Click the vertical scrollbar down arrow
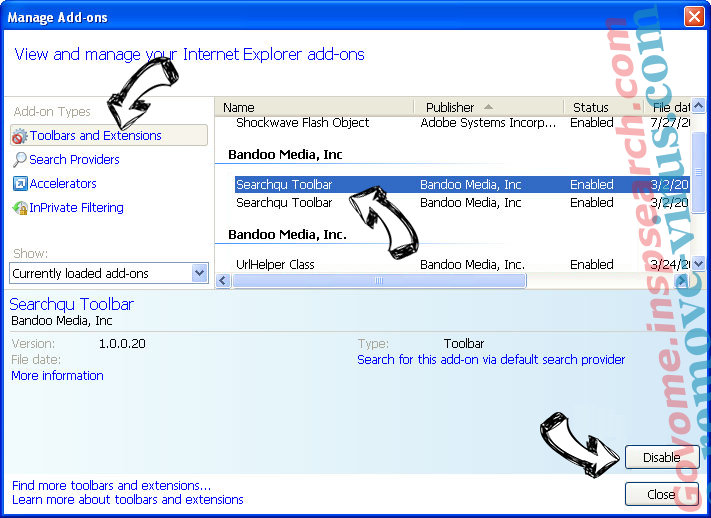The image size is (711, 518). coord(699,264)
